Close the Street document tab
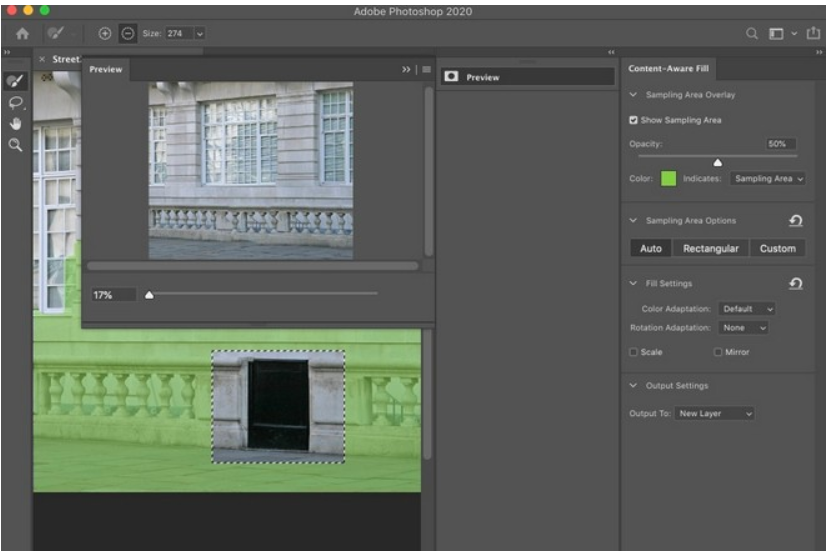828x551 pixels. click(x=42, y=59)
